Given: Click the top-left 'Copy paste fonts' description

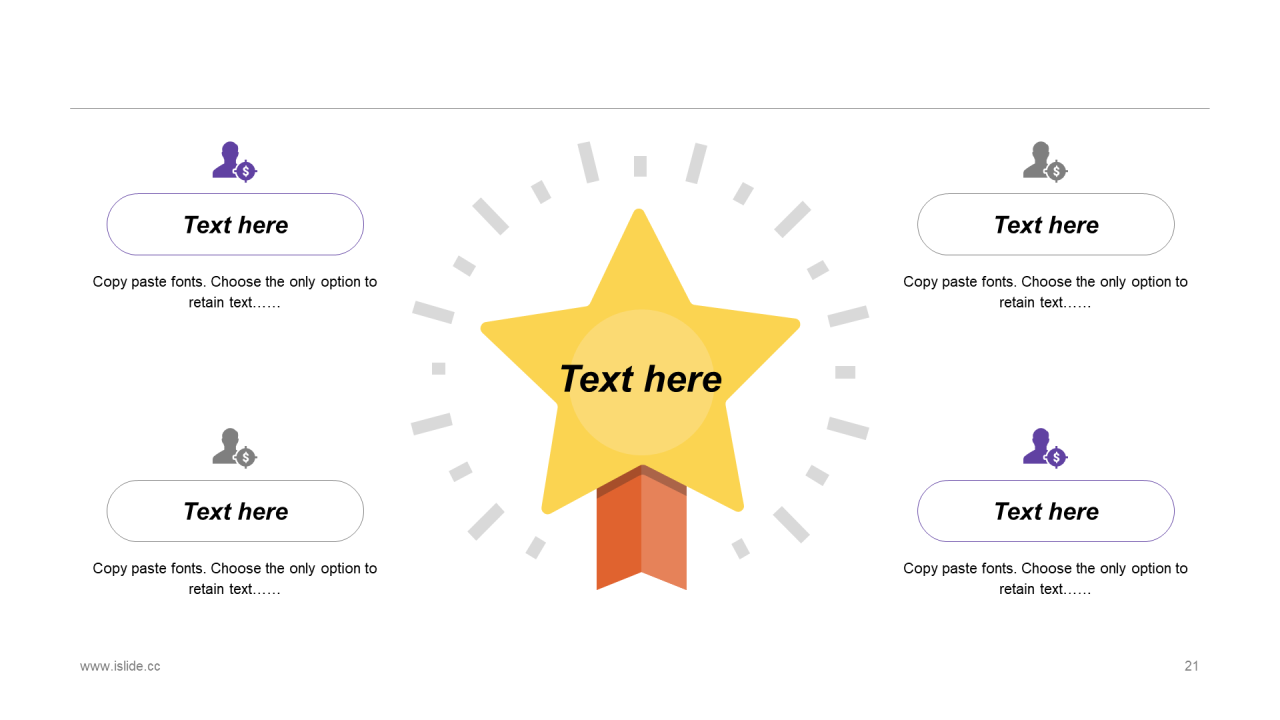Looking at the screenshot, I should [235, 292].
